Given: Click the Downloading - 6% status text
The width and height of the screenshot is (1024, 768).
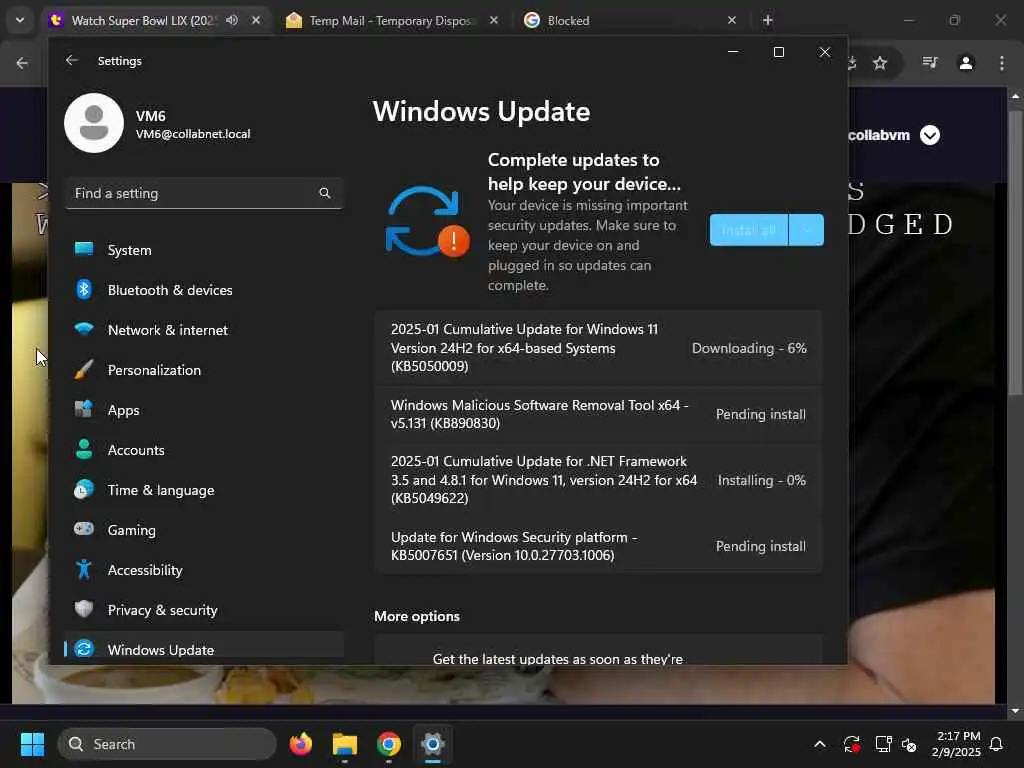Looking at the screenshot, I should [x=749, y=348].
